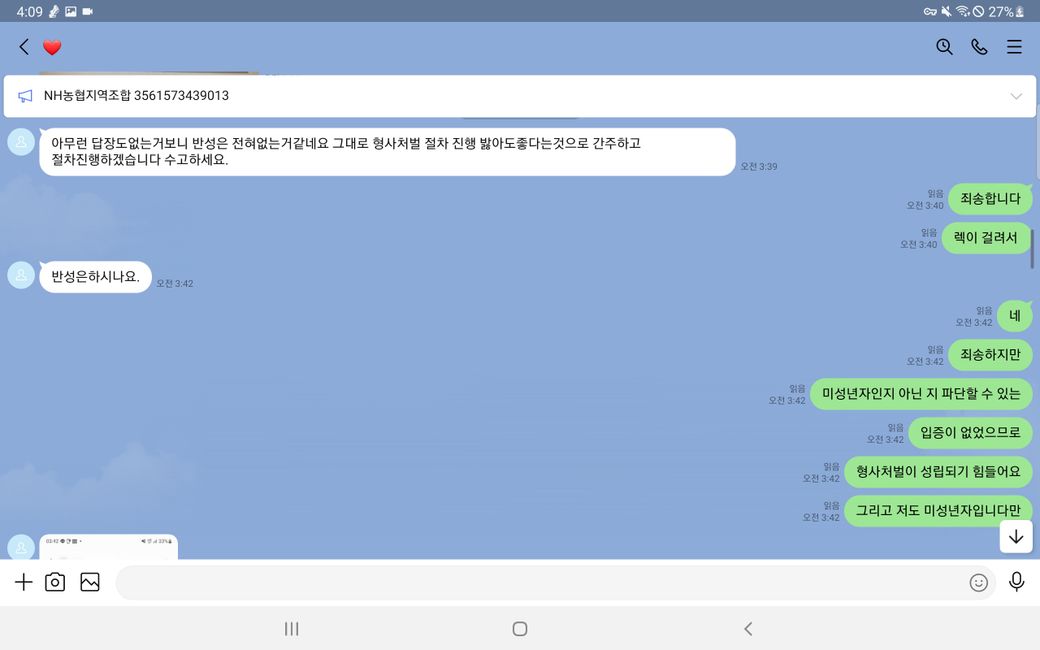Start a voice call with phone icon
The height and width of the screenshot is (650, 1040).
point(979,47)
